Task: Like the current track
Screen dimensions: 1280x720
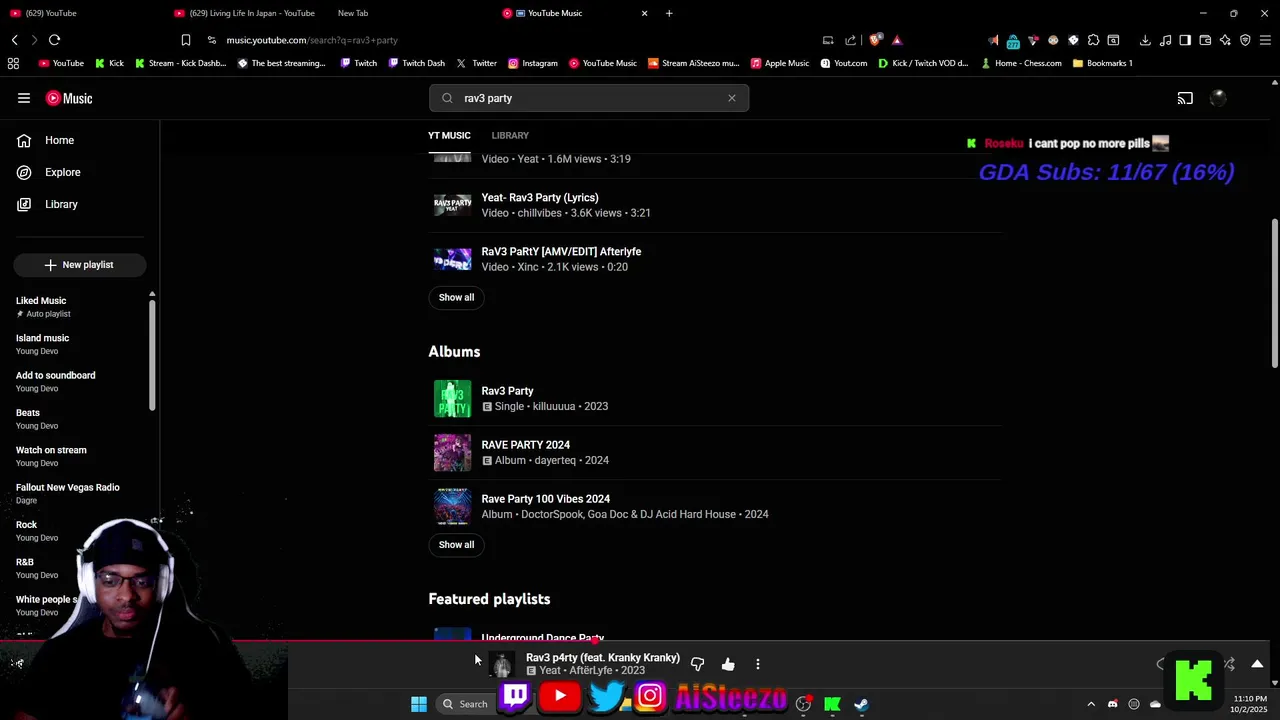Action: [728, 664]
